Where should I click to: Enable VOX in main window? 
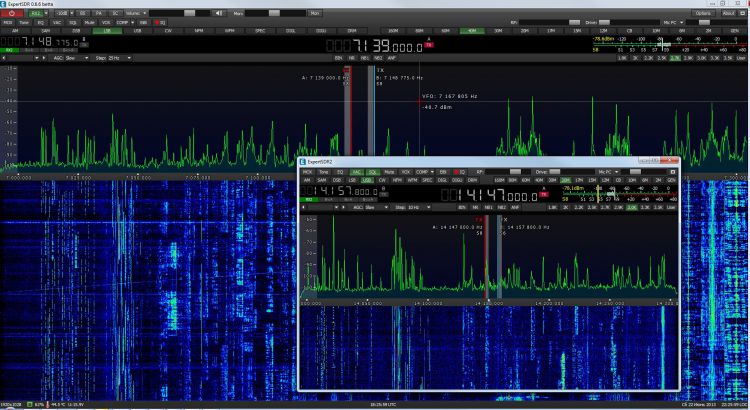coord(106,22)
